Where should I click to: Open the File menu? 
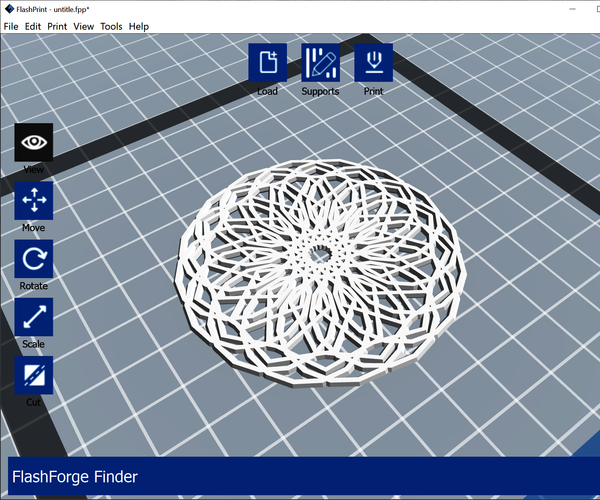tap(11, 26)
